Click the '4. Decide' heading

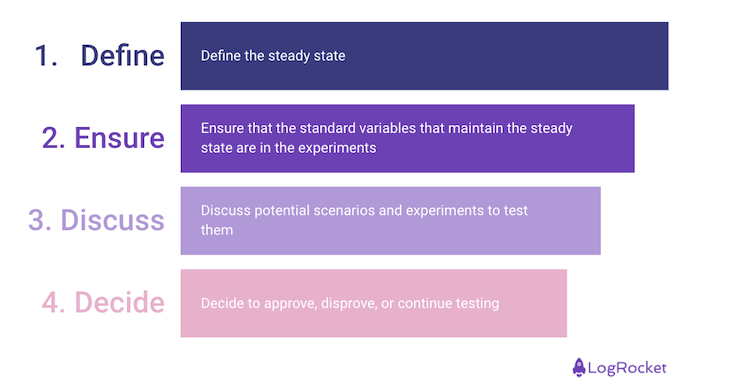(103, 303)
